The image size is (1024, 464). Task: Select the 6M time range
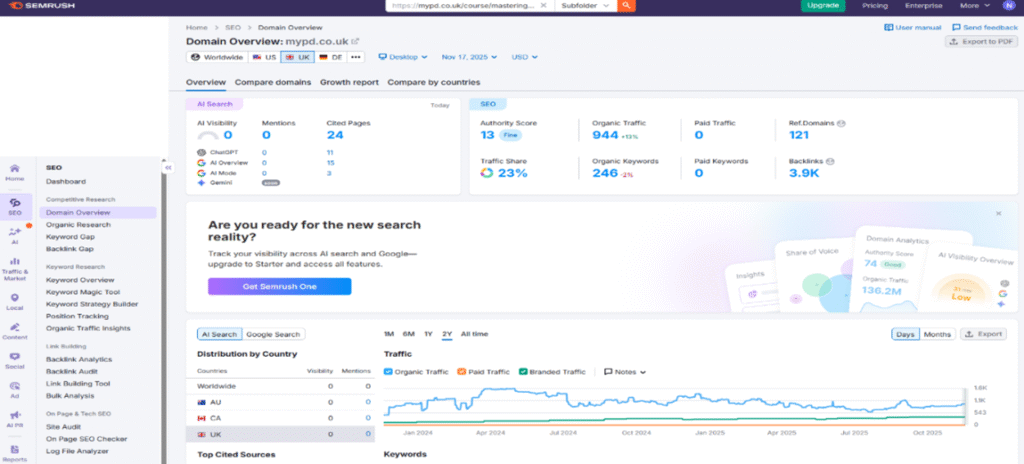click(409, 334)
